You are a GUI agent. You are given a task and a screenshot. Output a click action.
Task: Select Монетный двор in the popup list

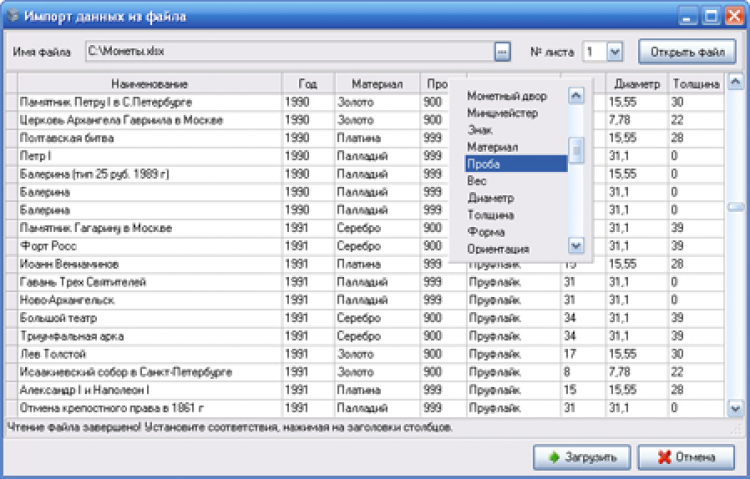click(x=516, y=96)
